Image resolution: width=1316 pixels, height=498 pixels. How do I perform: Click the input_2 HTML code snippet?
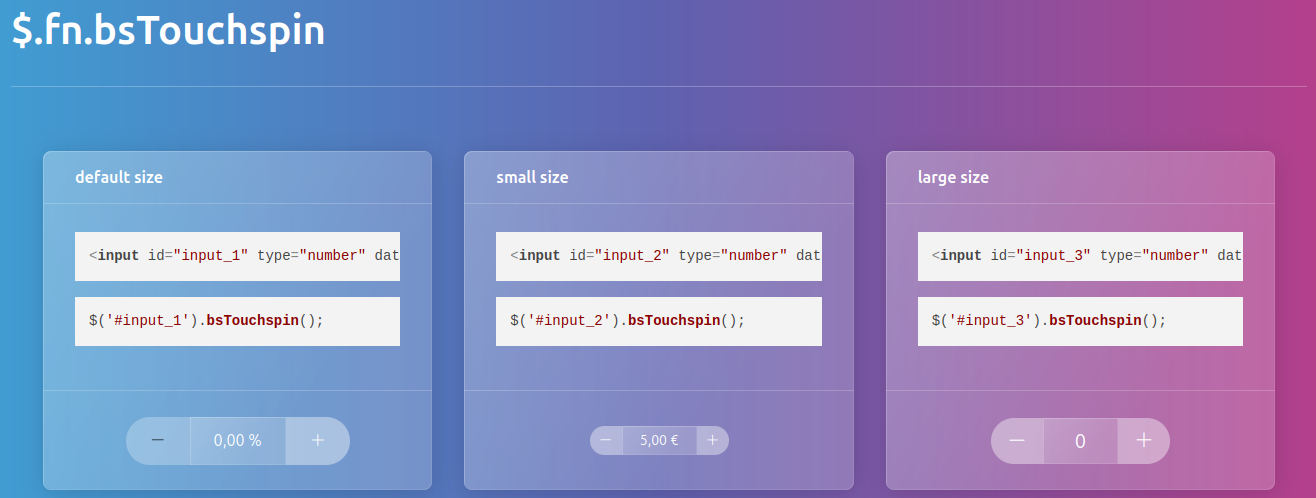pos(658,256)
